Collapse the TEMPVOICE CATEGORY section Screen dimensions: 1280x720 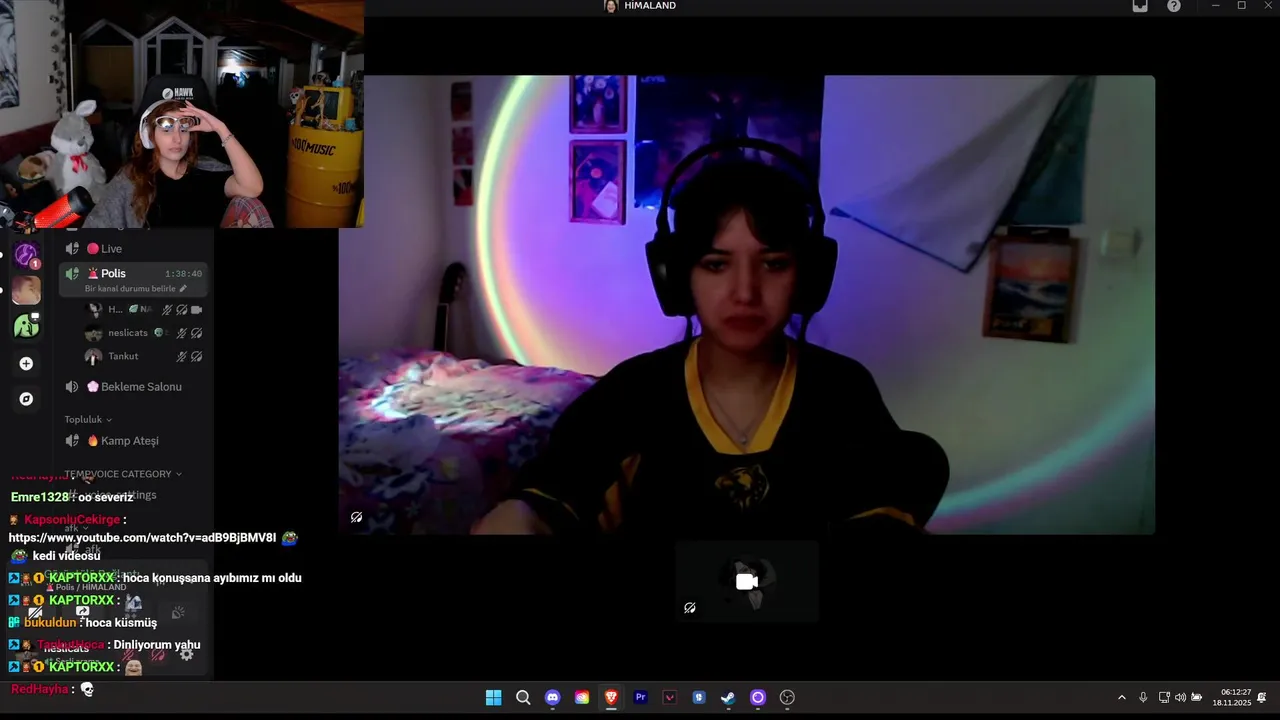[x=123, y=474]
